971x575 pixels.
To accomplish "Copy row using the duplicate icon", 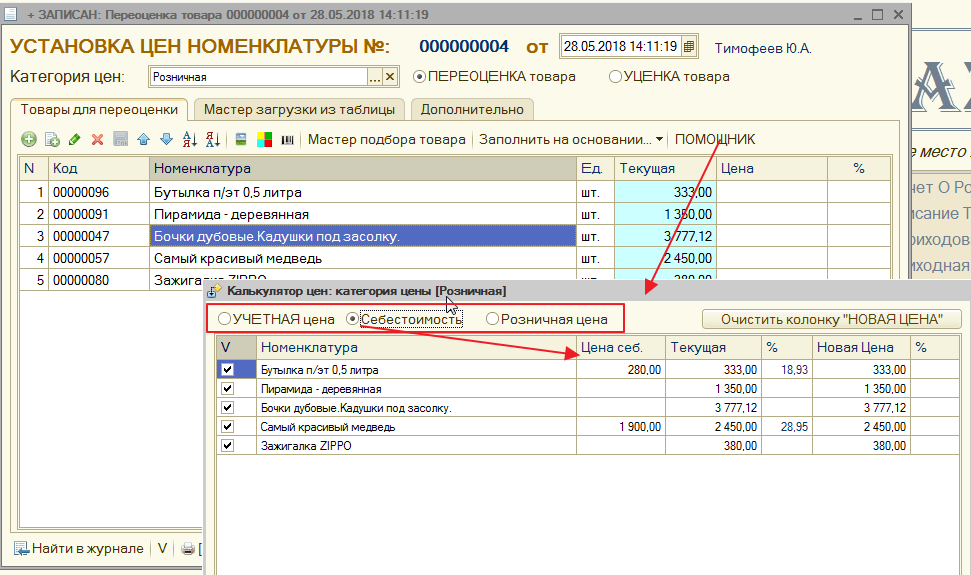I will point(52,139).
